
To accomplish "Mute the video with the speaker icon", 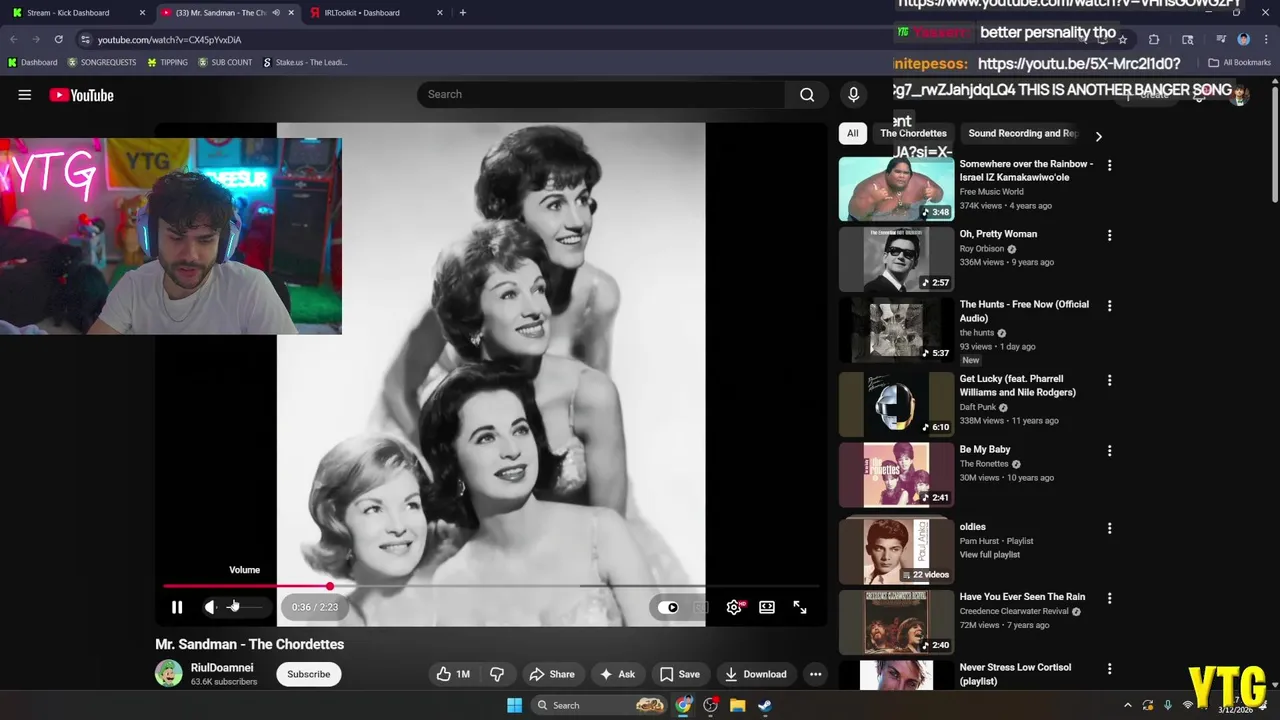I will pos(210,607).
